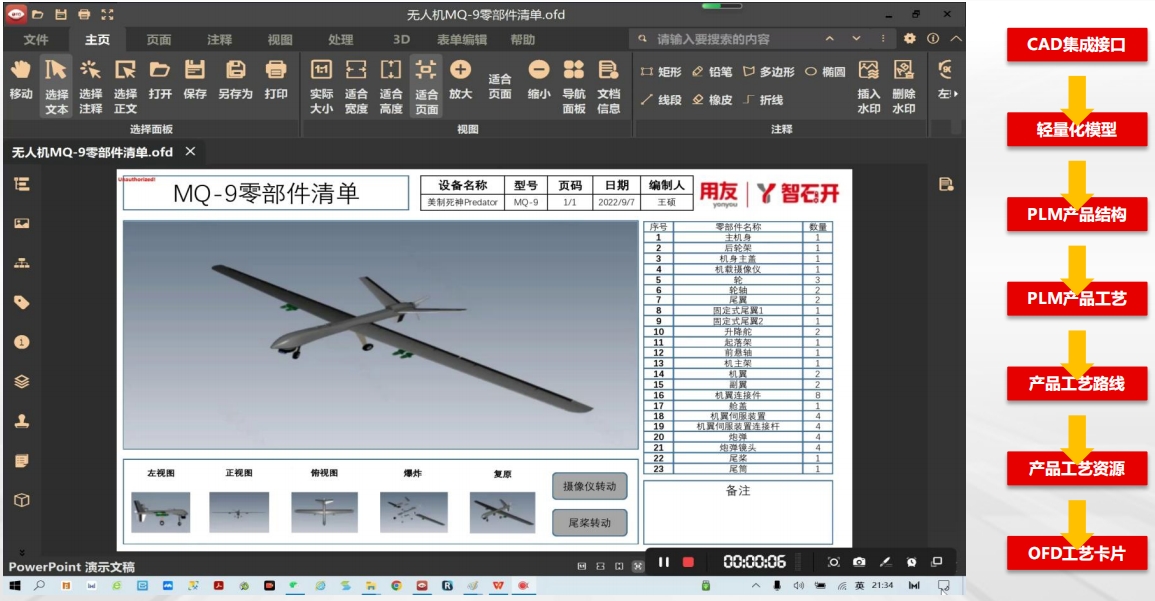Open the tag panel in left sidebar
This screenshot has height=601, width=1155.
coord(21,302)
